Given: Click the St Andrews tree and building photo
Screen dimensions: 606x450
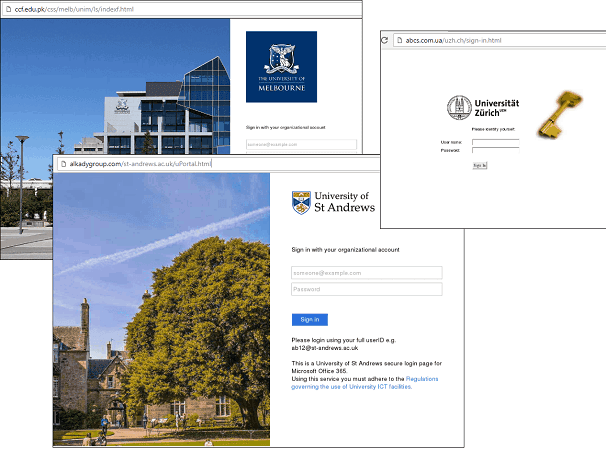Looking at the screenshot, I should click(161, 309).
